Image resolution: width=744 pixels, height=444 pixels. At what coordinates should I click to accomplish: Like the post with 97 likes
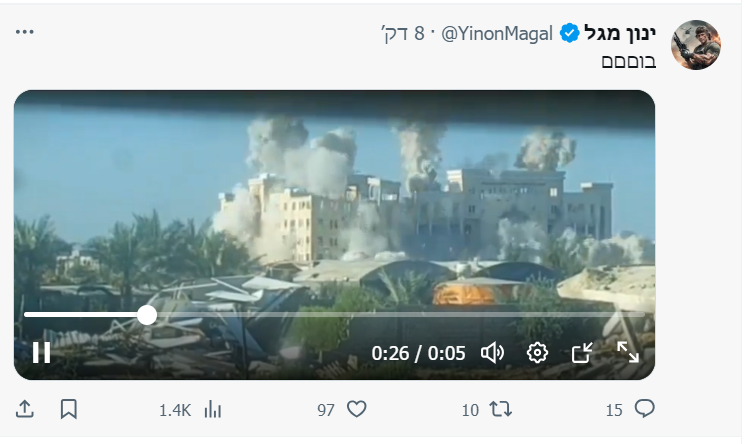(x=356, y=409)
